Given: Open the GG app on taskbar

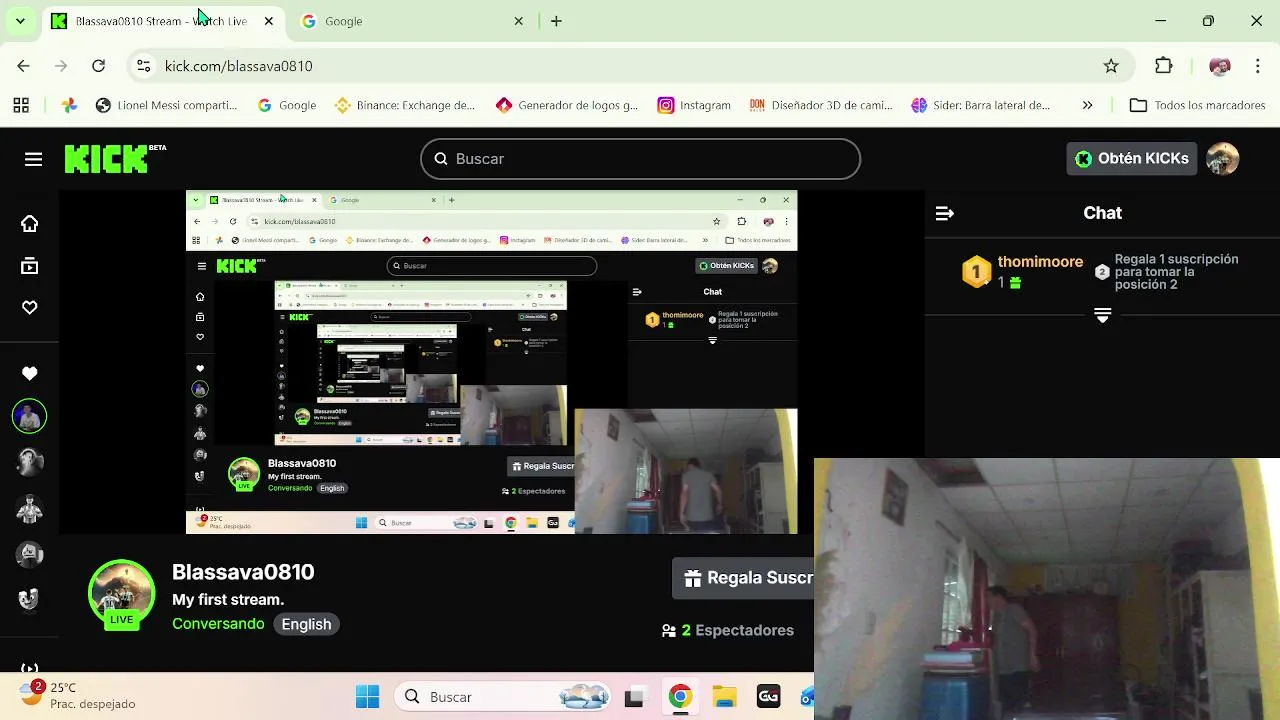Looking at the screenshot, I should click(768, 697).
